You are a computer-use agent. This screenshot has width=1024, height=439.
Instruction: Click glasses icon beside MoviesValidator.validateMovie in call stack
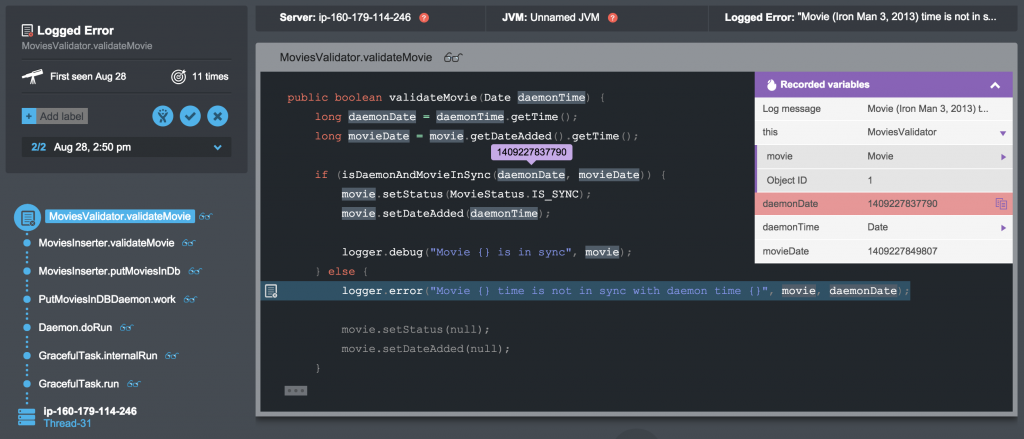pos(207,216)
